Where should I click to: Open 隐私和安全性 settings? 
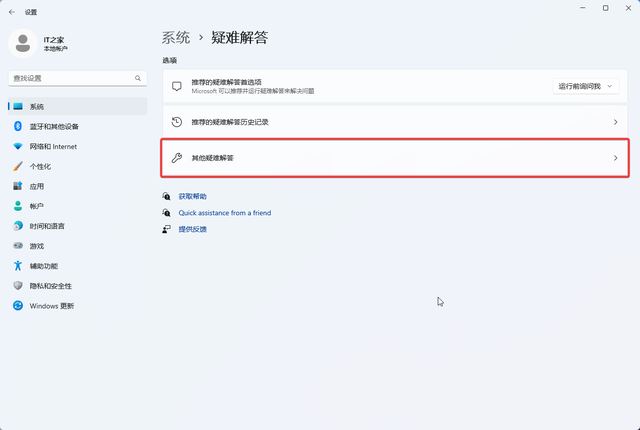(78, 286)
